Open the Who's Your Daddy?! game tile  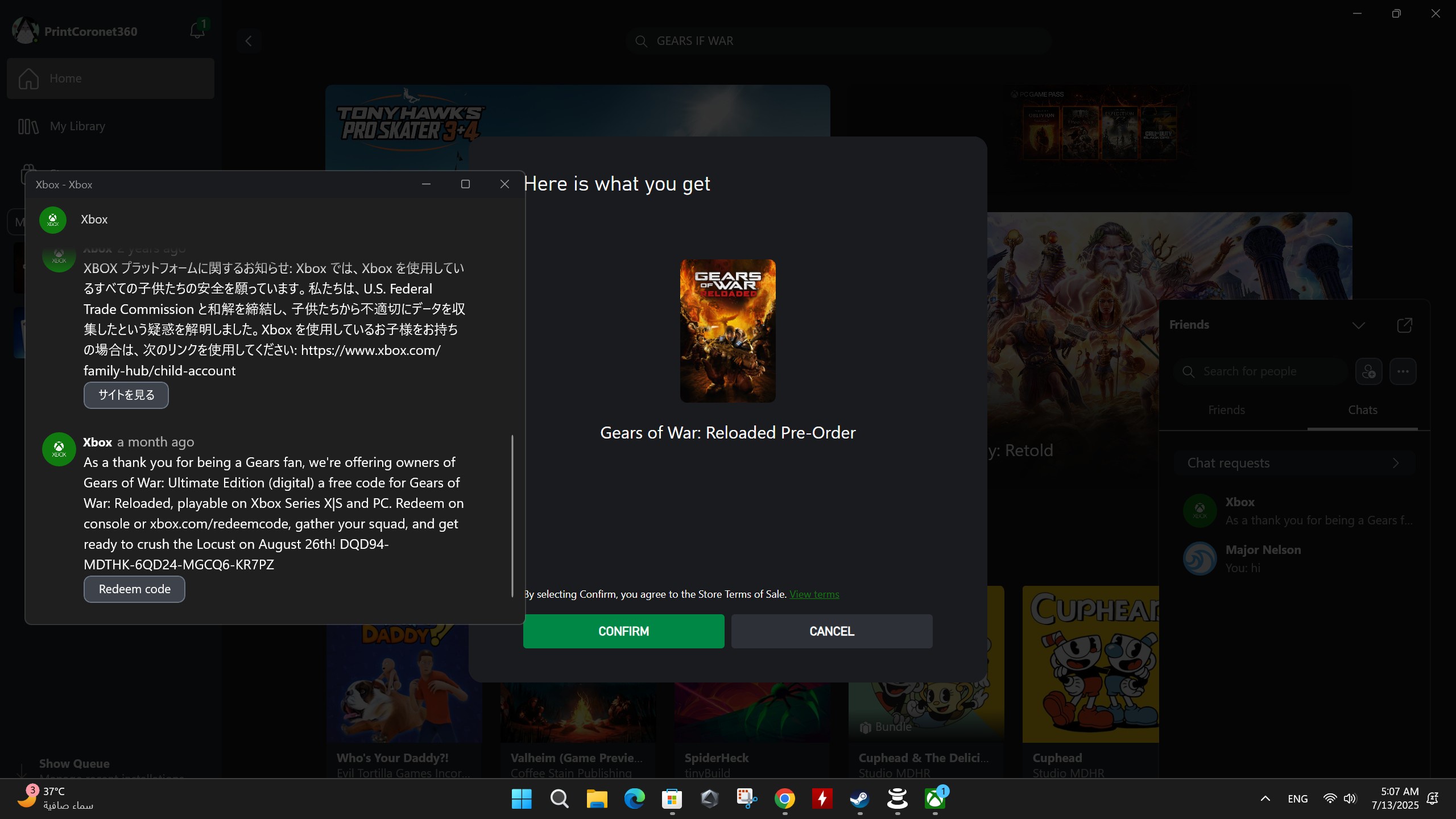[404, 702]
